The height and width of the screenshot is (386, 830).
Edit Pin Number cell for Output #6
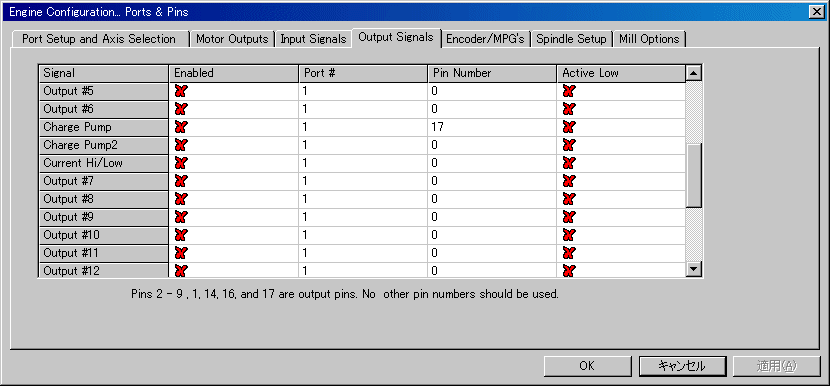coord(492,109)
